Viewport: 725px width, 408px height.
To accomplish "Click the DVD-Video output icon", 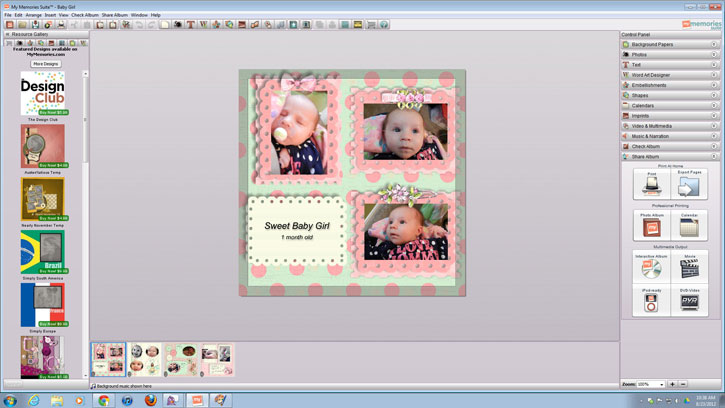I will tap(689, 301).
